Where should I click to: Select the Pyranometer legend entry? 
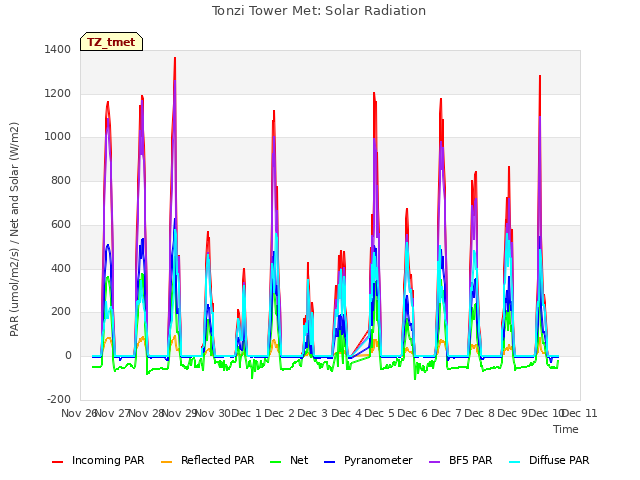click(368, 460)
